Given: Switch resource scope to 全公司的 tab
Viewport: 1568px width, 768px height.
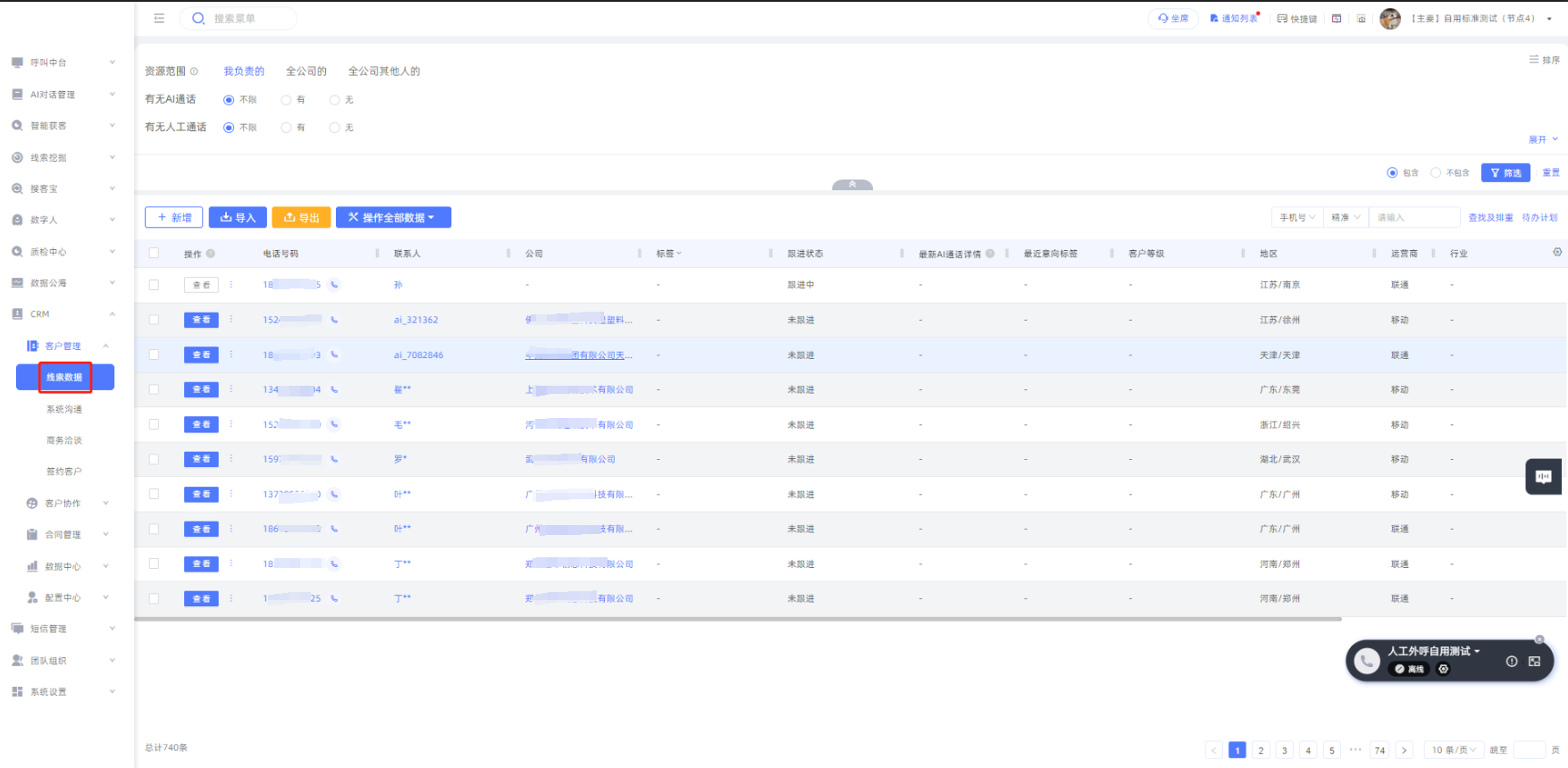Looking at the screenshot, I should [306, 71].
